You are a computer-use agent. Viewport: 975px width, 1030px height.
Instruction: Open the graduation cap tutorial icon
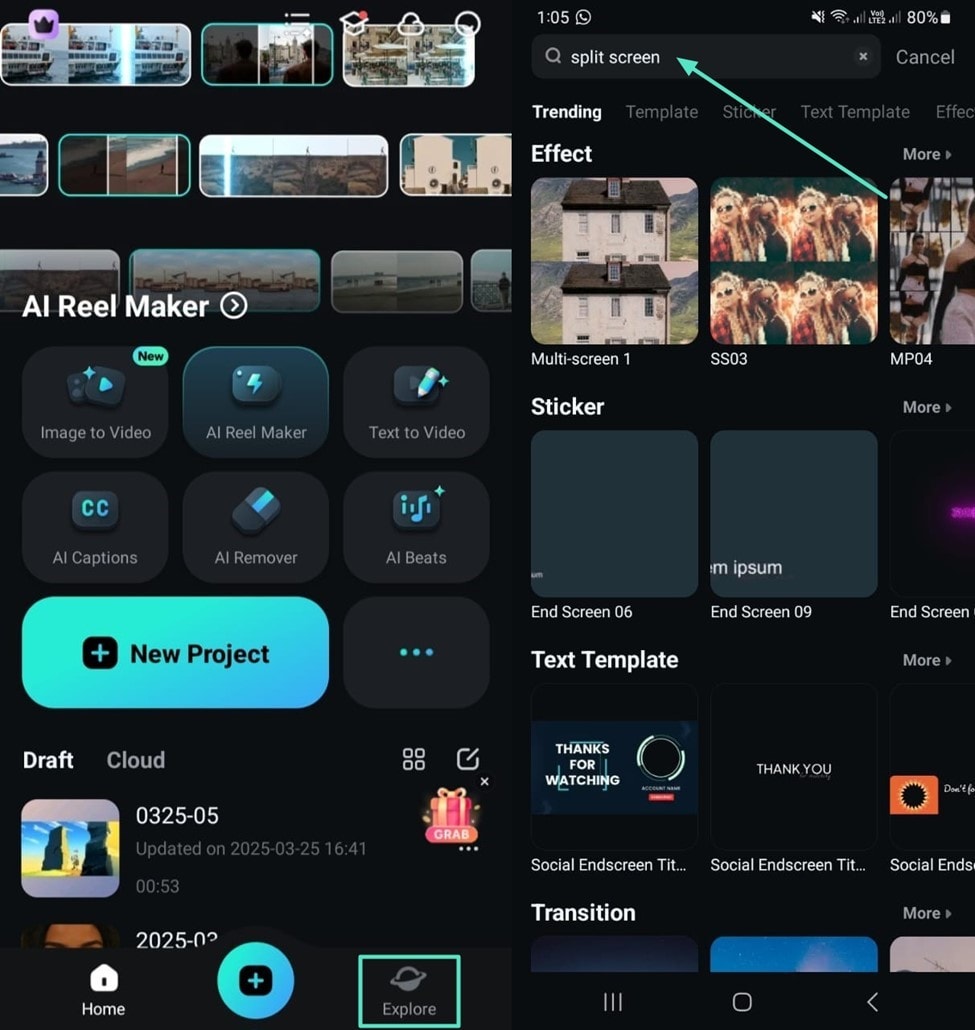pyautogui.click(x=354, y=24)
